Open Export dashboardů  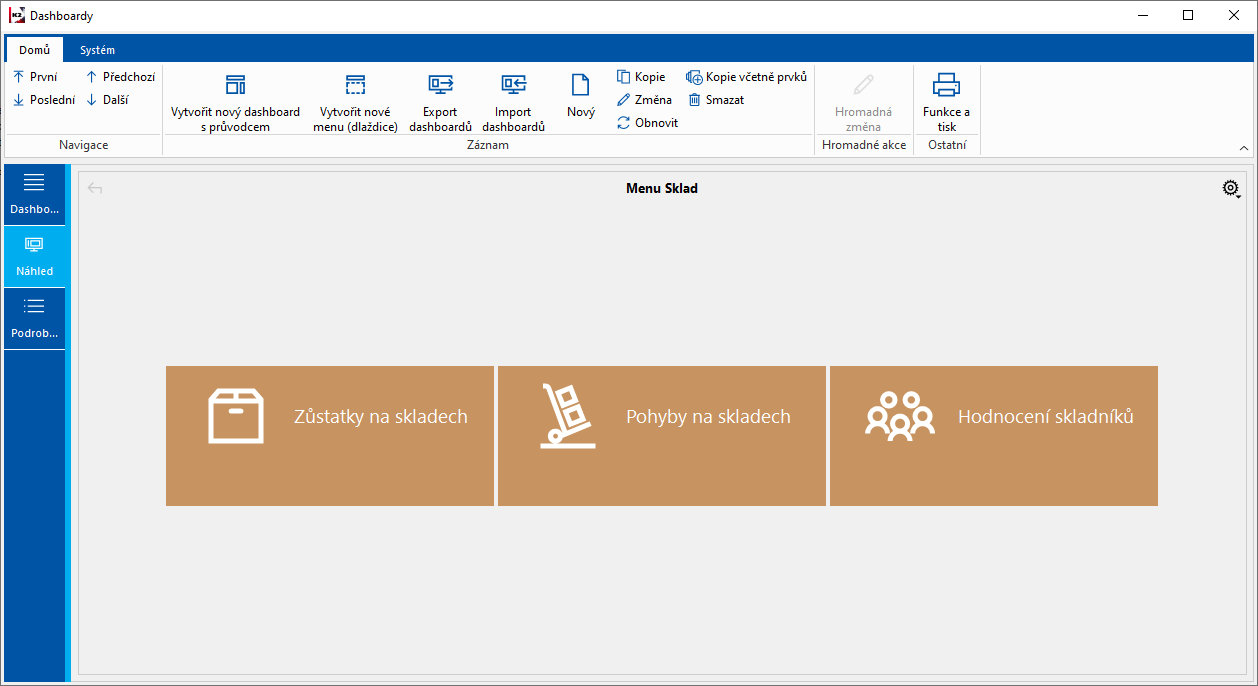tap(440, 102)
